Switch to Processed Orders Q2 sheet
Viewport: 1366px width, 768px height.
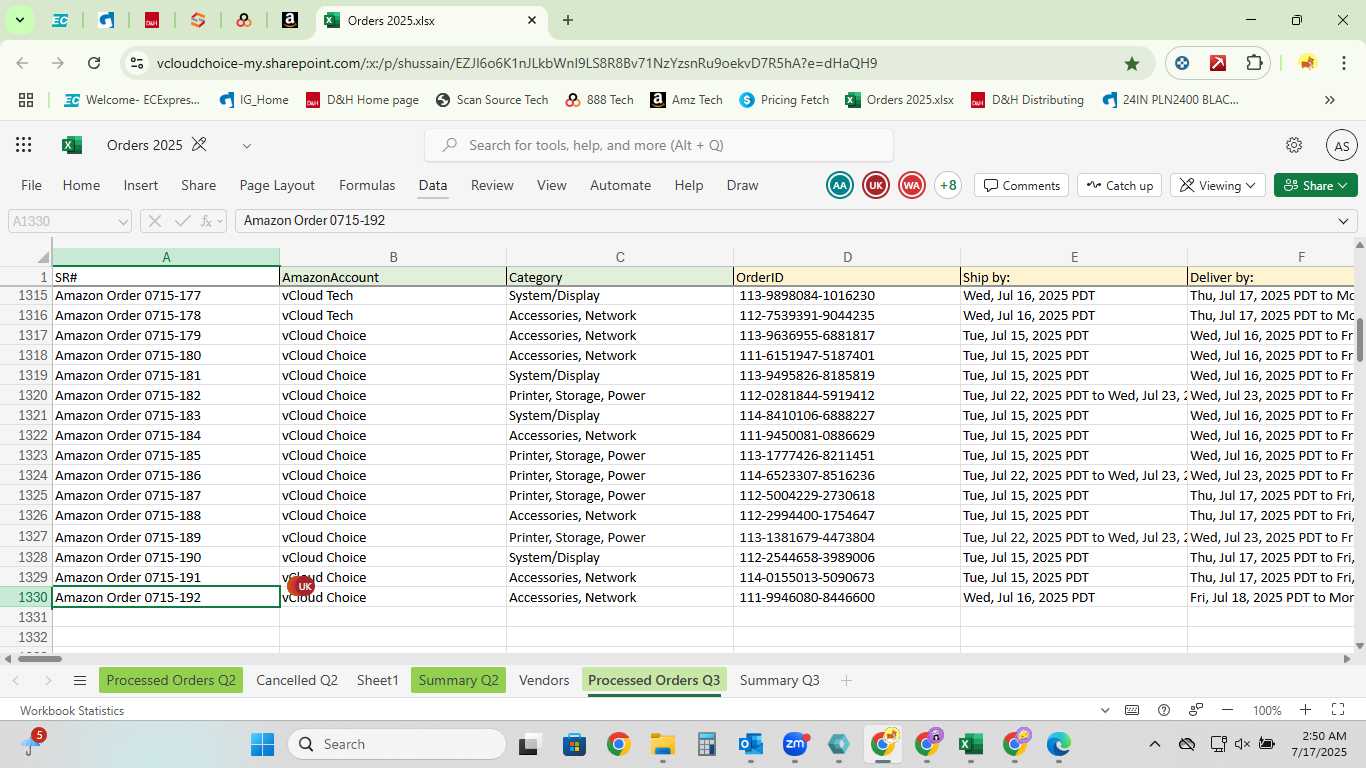click(x=171, y=680)
